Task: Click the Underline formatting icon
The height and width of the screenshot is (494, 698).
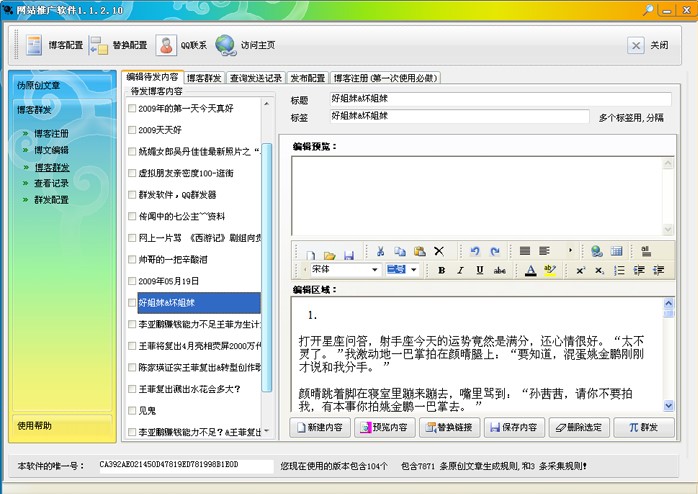Action: 481,270
